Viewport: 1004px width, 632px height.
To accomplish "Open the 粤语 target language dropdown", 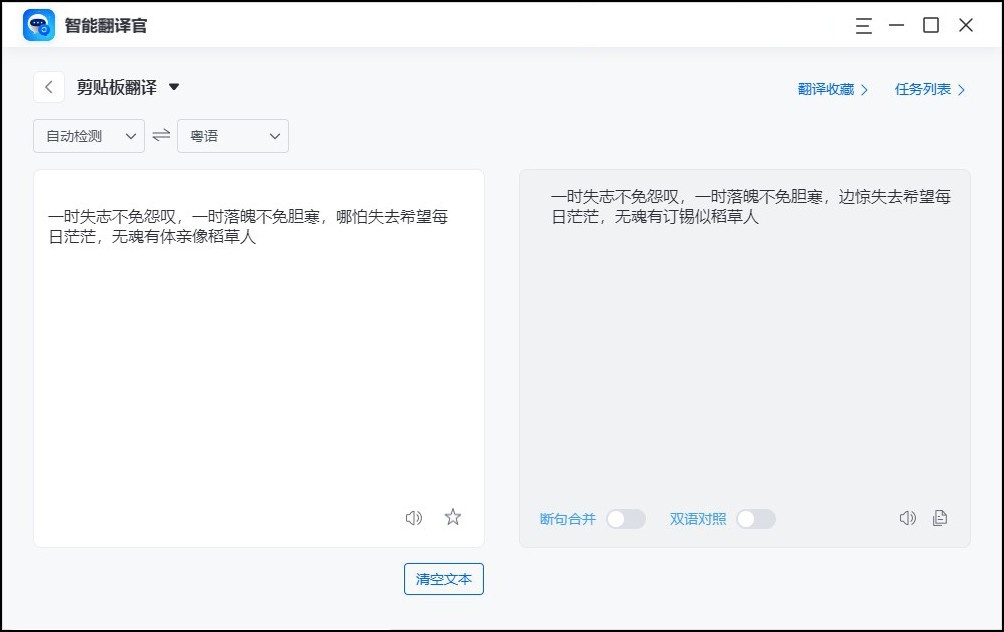I will (x=232, y=135).
